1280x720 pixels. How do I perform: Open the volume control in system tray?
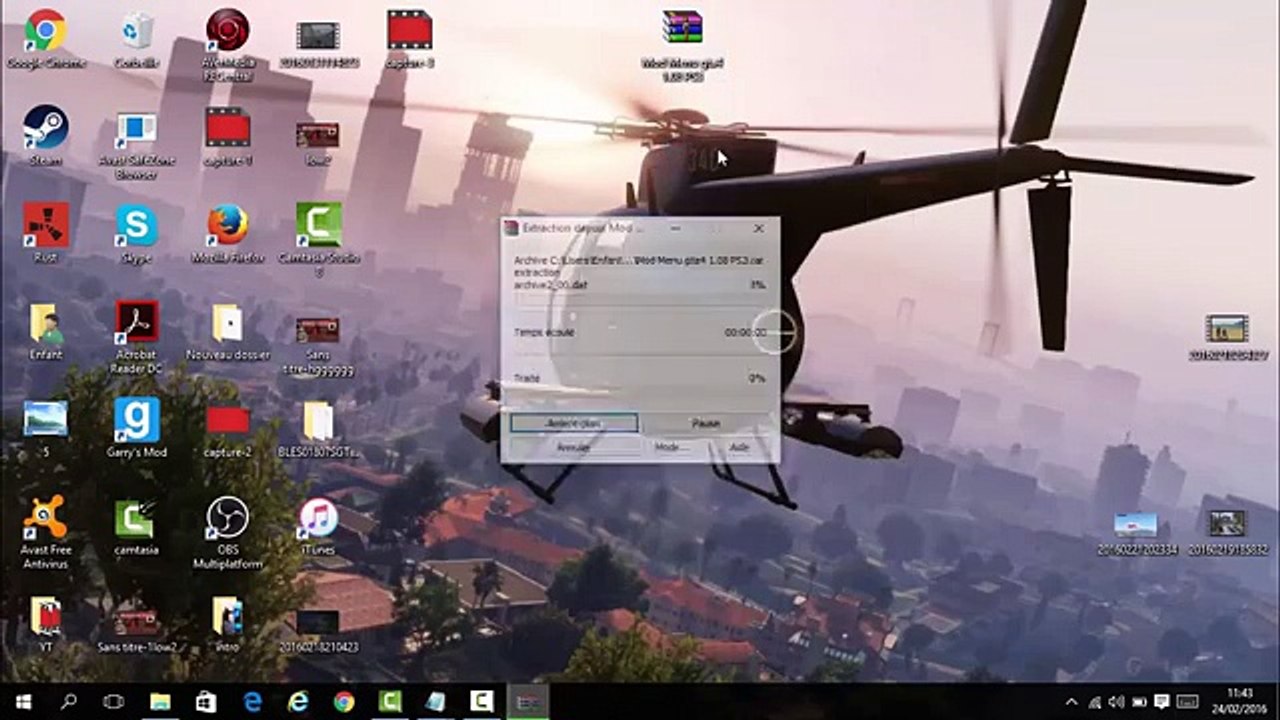(x=1116, y=702)
